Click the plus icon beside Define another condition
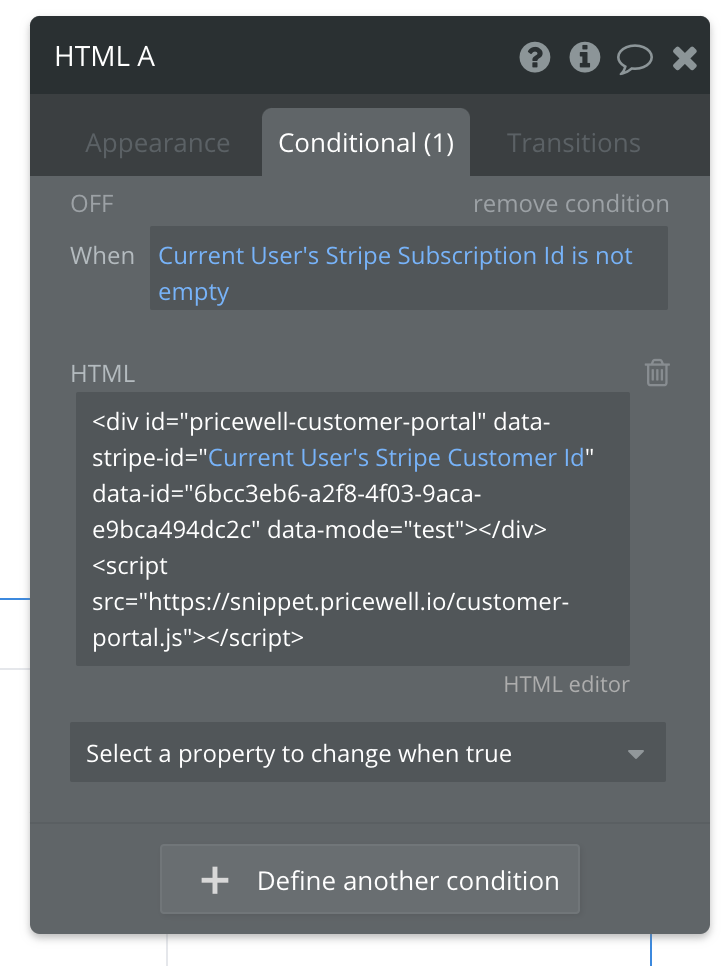 click(x=215, y=881)
